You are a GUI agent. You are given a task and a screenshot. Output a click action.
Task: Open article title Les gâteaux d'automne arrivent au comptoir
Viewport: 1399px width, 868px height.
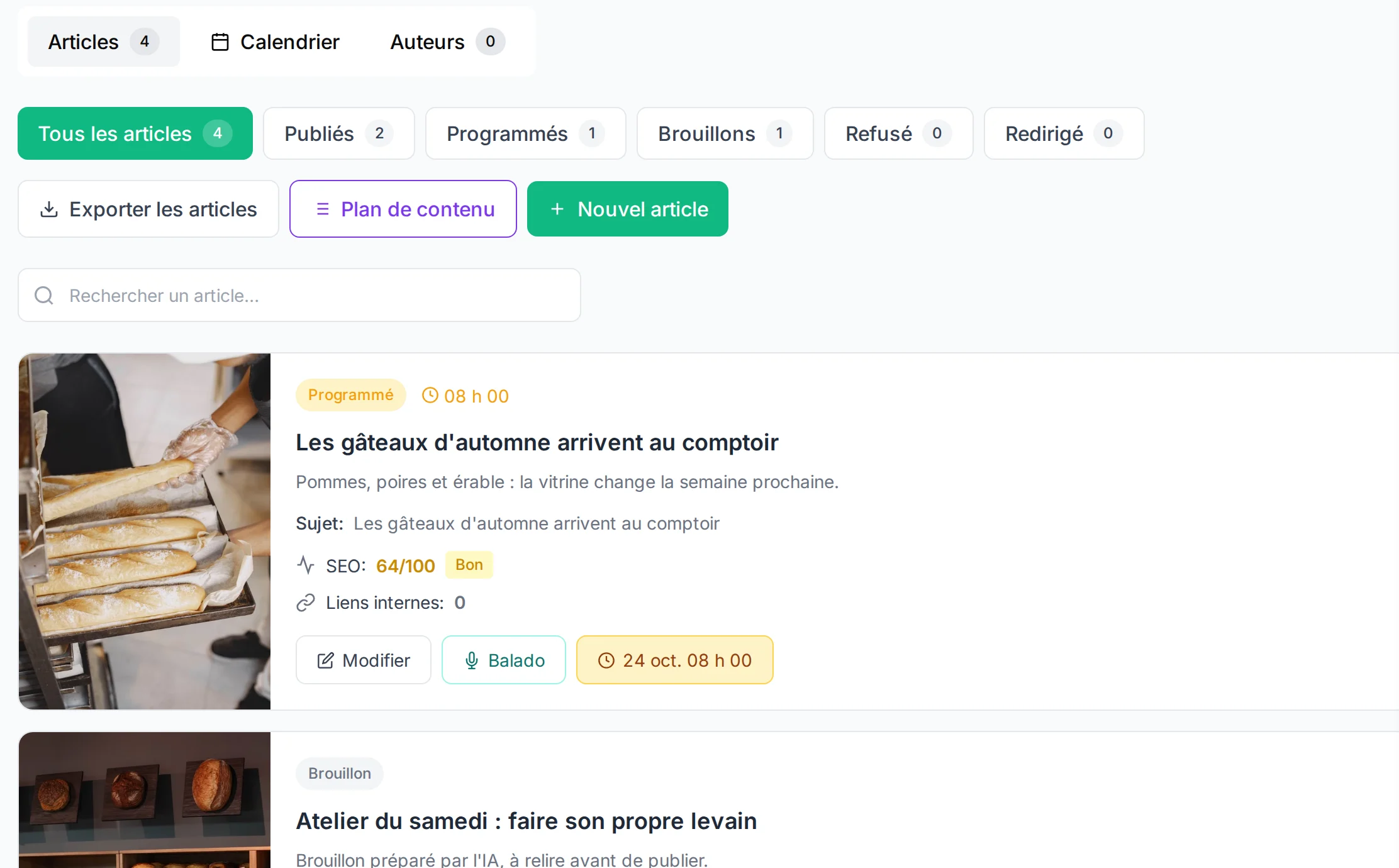tap(537, 443)
